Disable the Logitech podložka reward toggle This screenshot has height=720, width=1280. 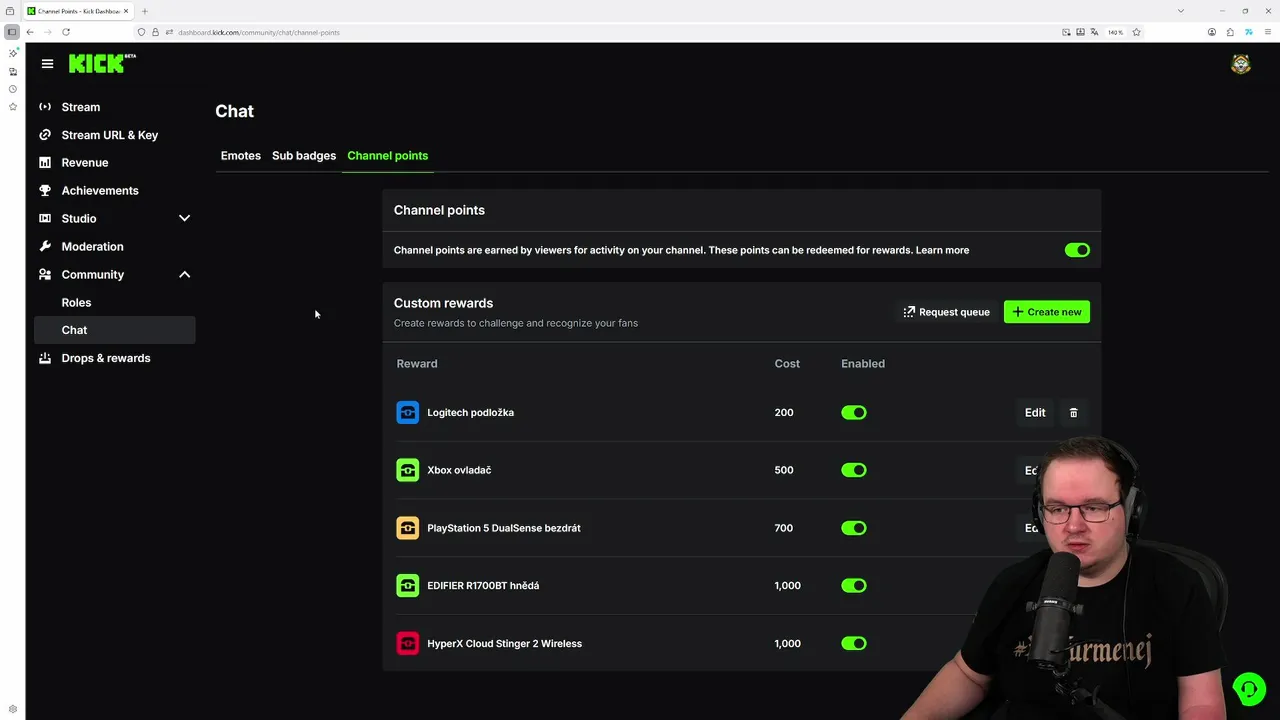click(854, 412)
